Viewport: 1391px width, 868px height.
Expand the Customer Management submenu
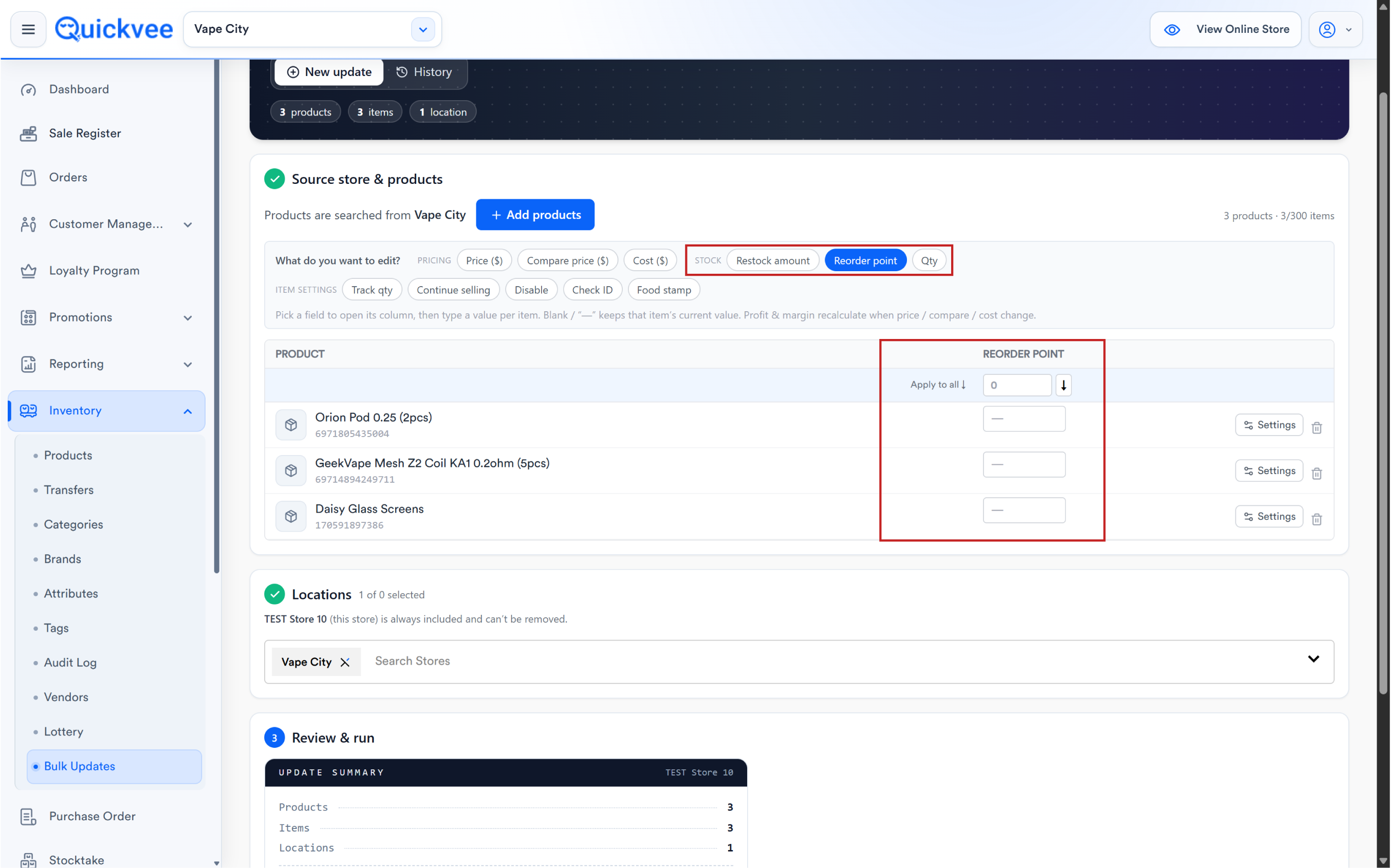tap(188, 224)
